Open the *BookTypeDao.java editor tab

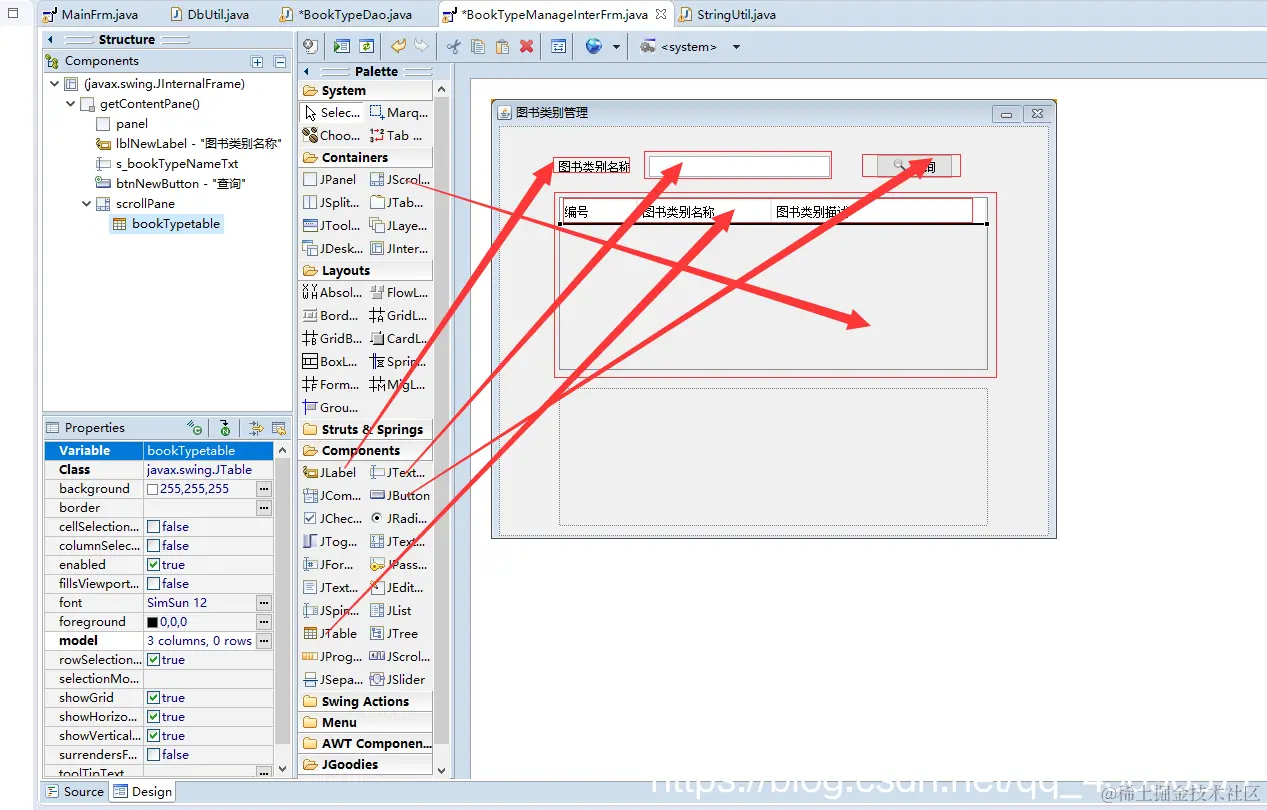pos(347,15)
